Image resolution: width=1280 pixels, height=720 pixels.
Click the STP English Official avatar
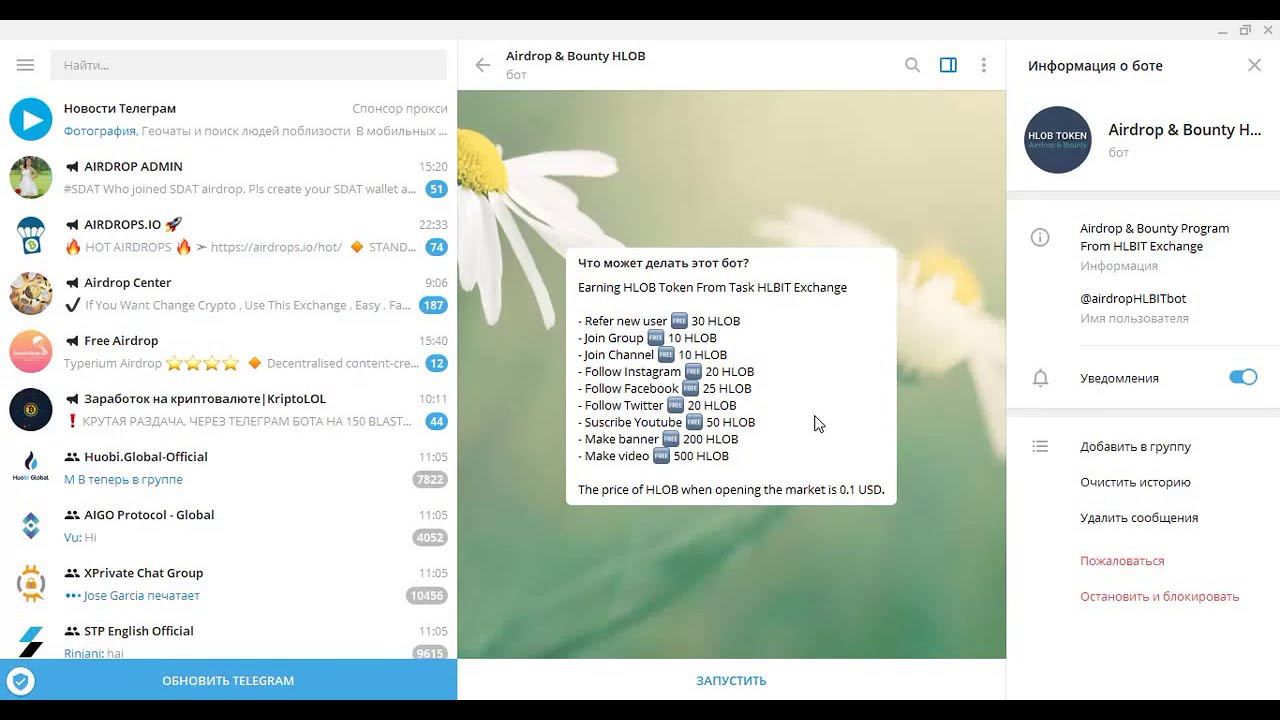tap(31, 640)
